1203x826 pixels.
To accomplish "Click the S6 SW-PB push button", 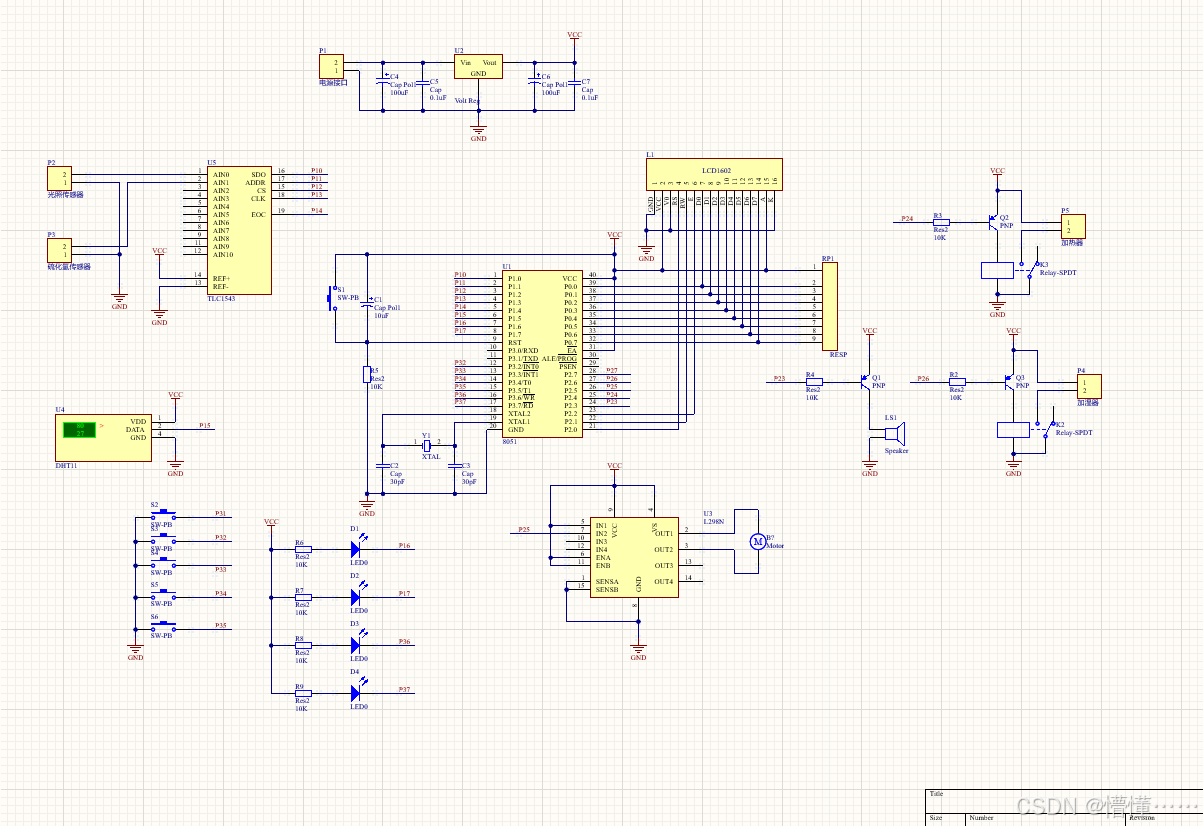I will 163,627.
